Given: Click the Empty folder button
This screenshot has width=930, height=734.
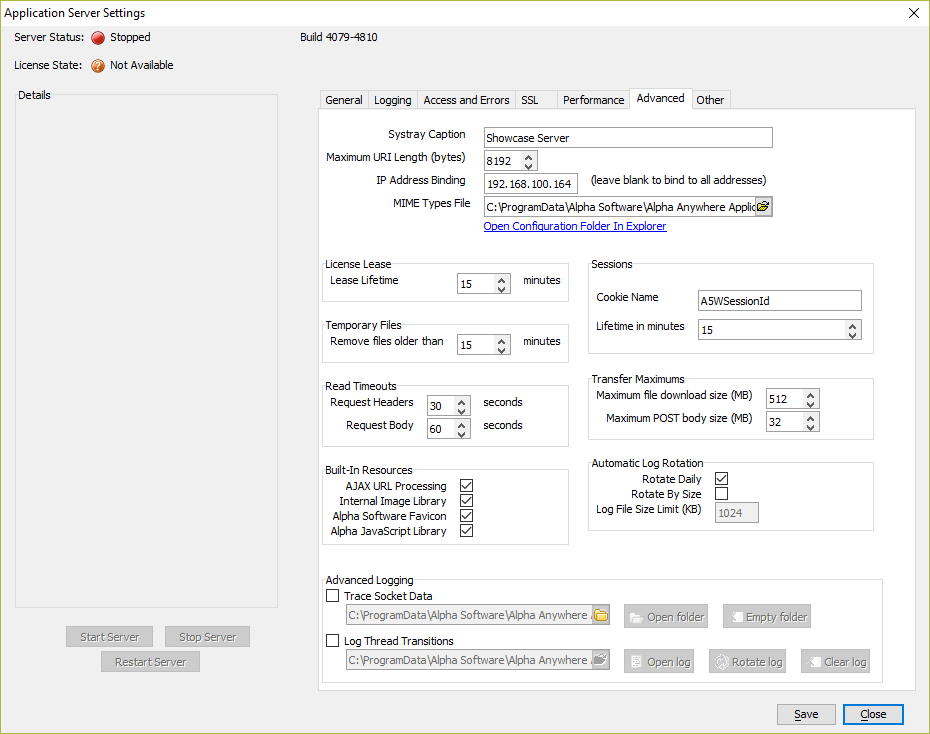Looking at the screenshot, I should click(x=767, y=617).
